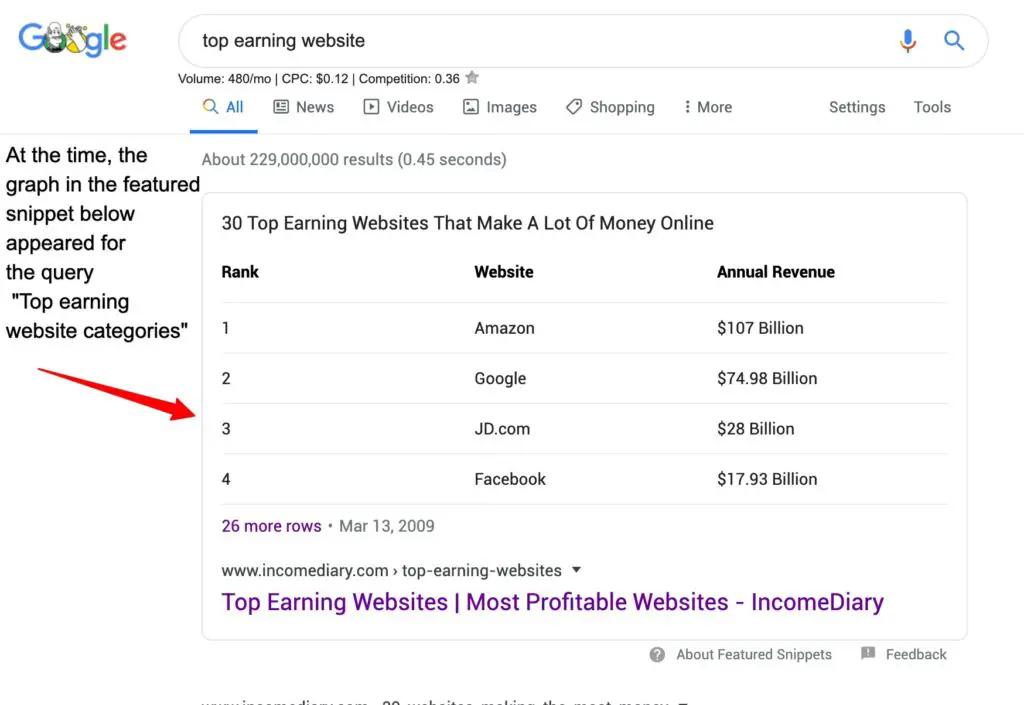
Task: Click the $17.93 Billion revenue value
Action: pos(767,479)
